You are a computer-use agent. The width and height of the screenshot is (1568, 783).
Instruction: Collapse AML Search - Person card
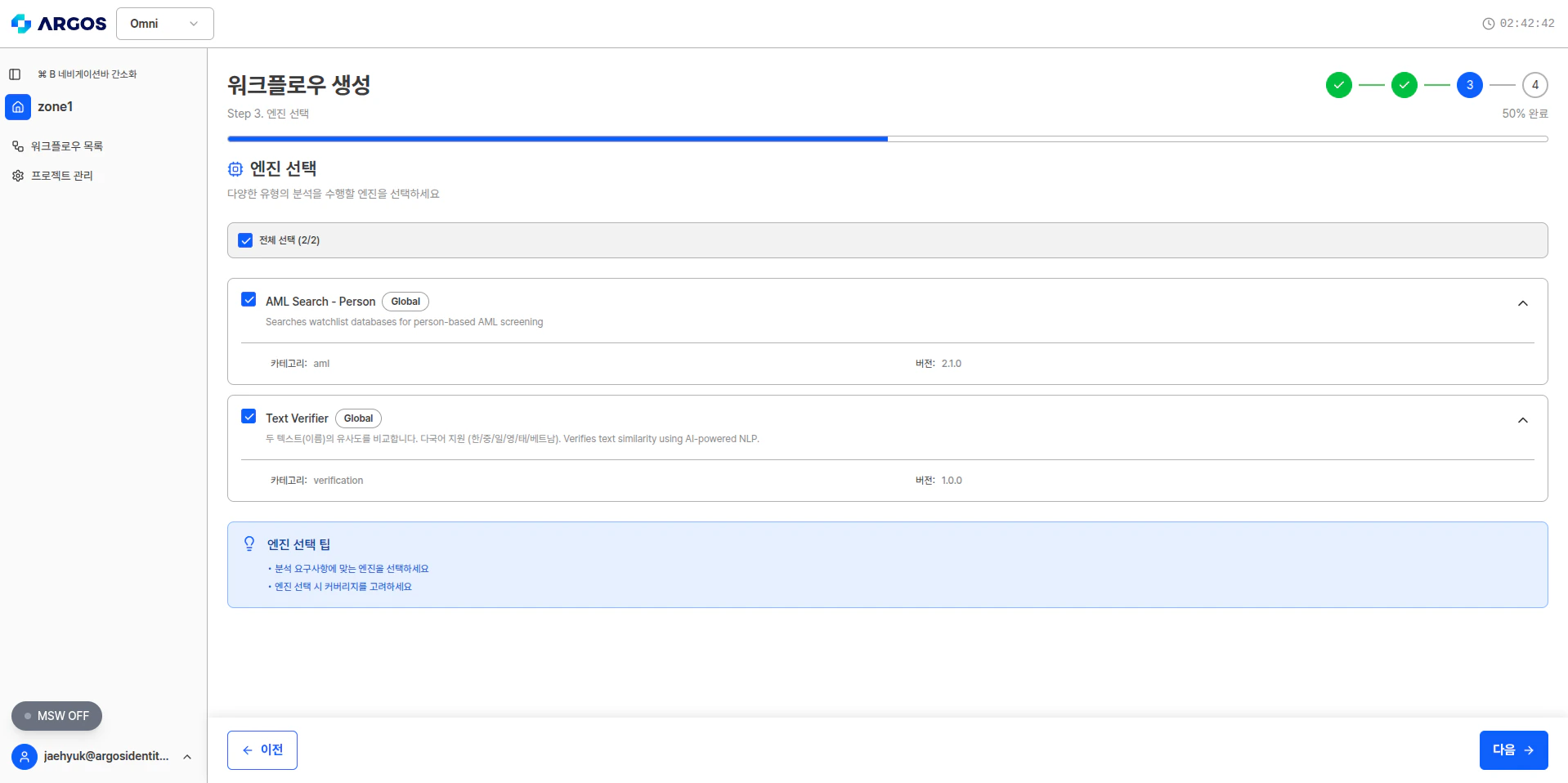click(1523, 303)
